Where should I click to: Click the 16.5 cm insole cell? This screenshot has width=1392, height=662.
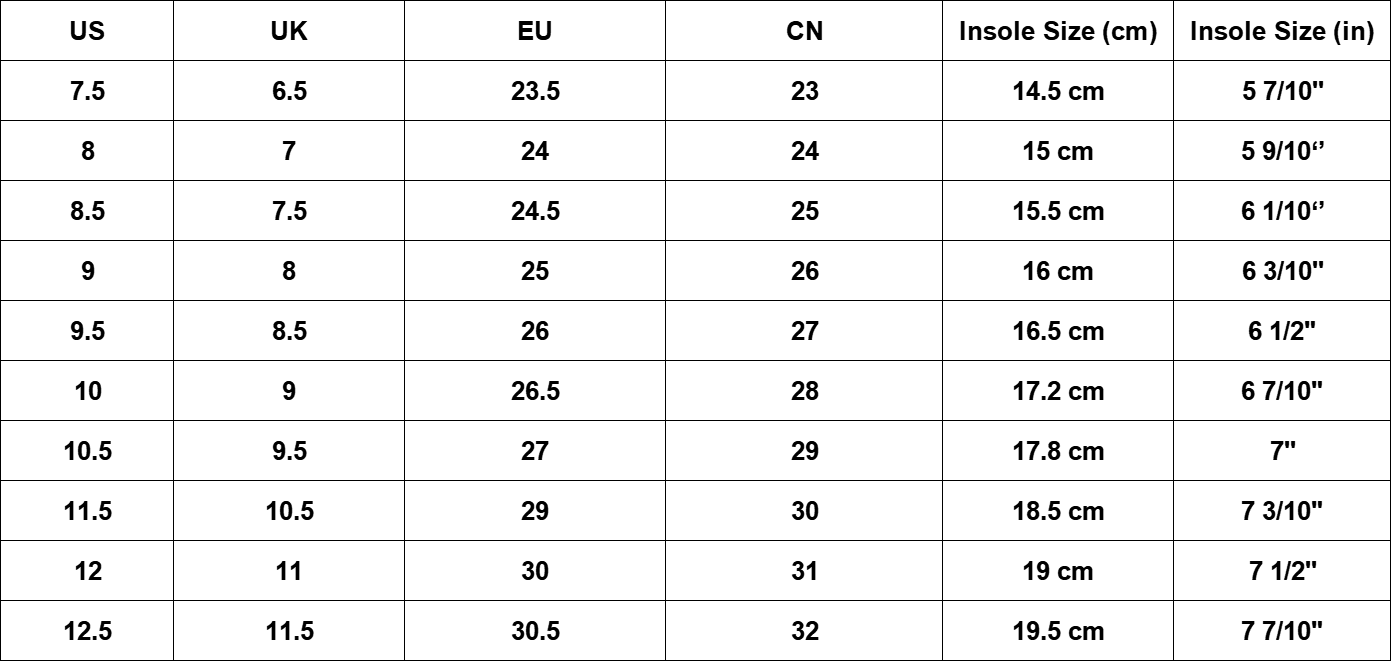1058,331
